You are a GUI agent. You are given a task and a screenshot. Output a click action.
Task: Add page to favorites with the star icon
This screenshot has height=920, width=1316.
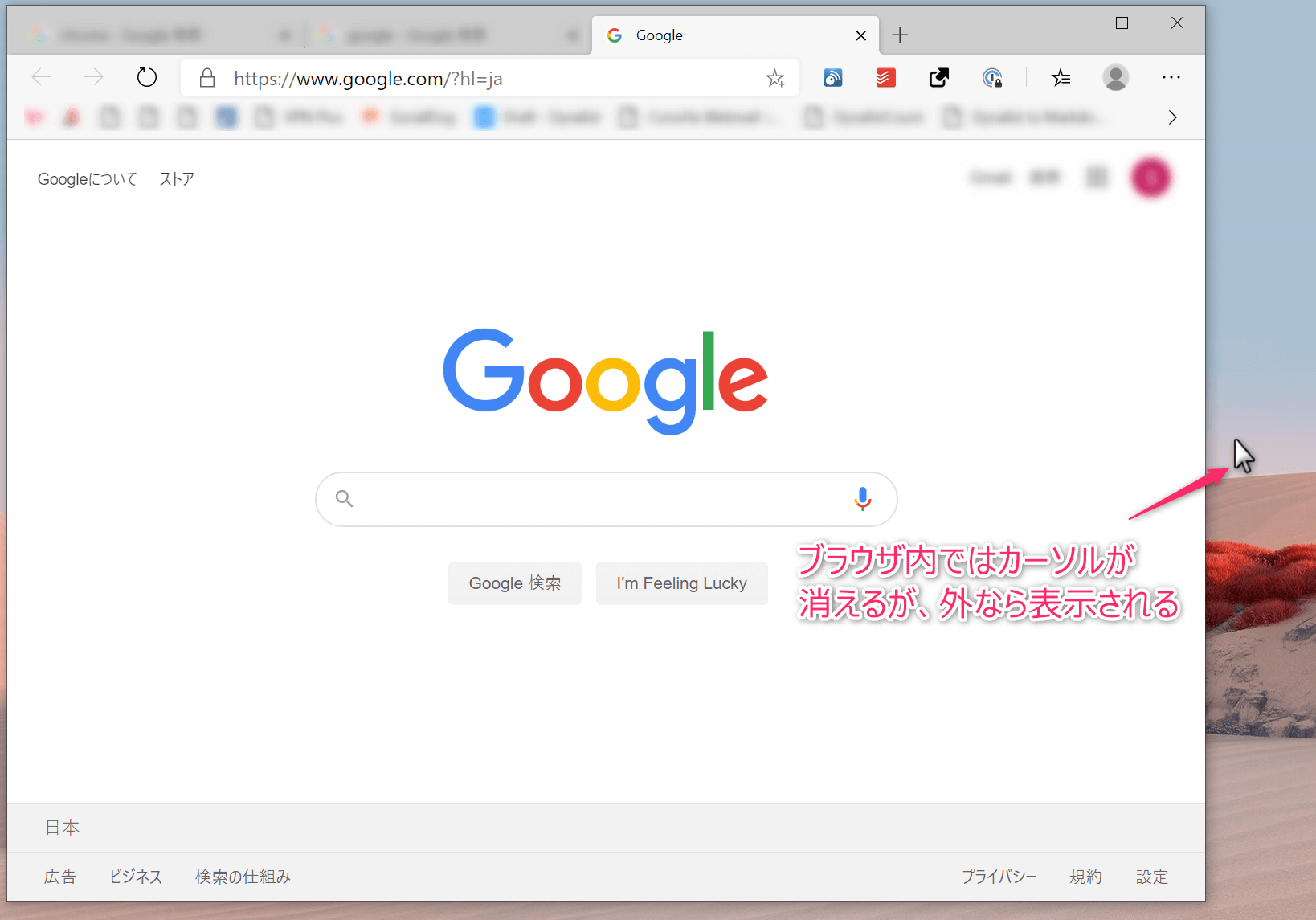pos(775,78)
